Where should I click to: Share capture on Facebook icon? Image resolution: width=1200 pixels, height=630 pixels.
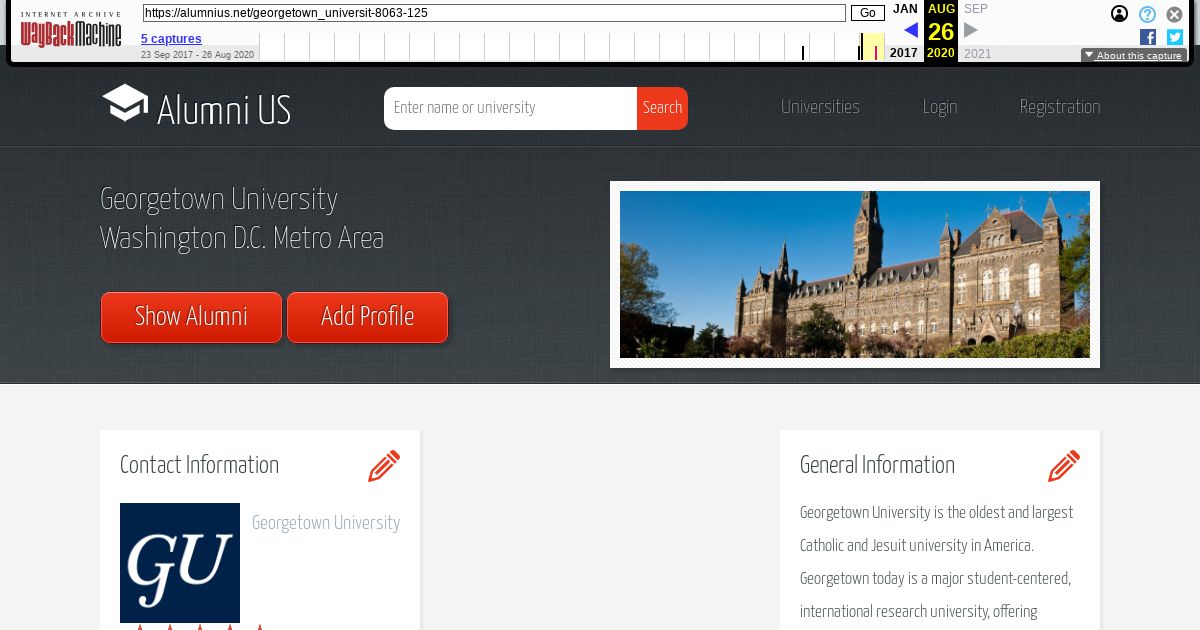pos(1148,37)
